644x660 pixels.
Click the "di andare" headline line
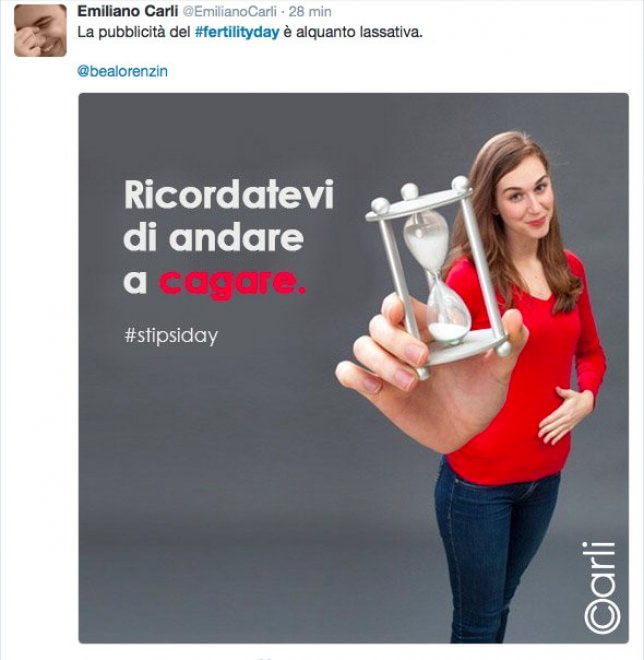[x=213, y=237]
